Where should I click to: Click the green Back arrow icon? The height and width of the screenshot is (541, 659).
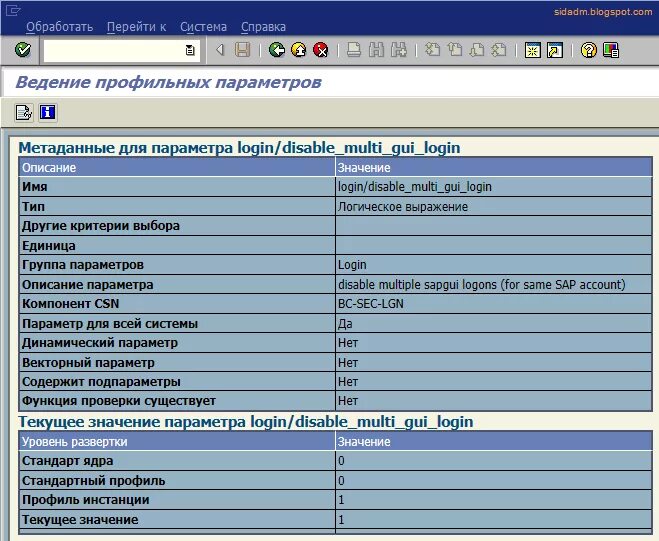pos(277,50)
